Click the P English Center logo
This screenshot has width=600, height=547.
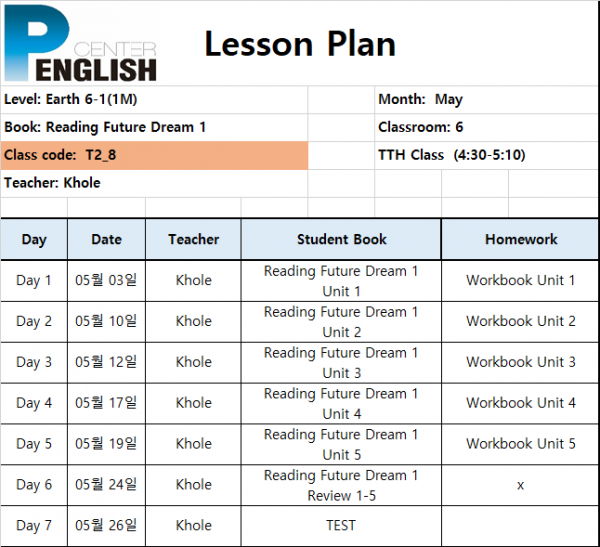[x=80, y=43]
